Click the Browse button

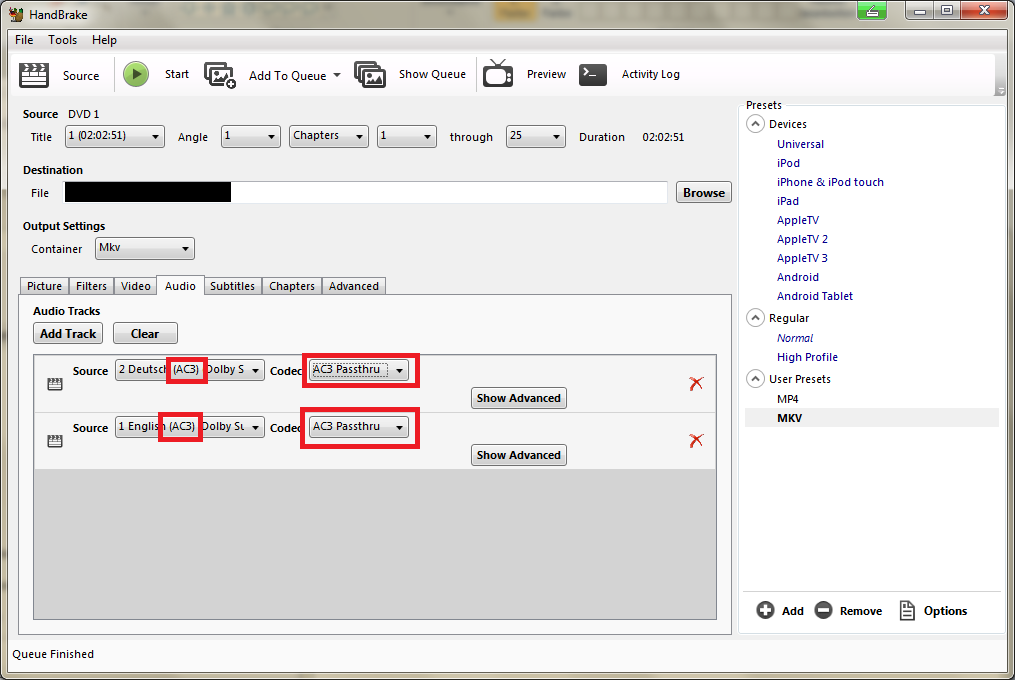704,192
